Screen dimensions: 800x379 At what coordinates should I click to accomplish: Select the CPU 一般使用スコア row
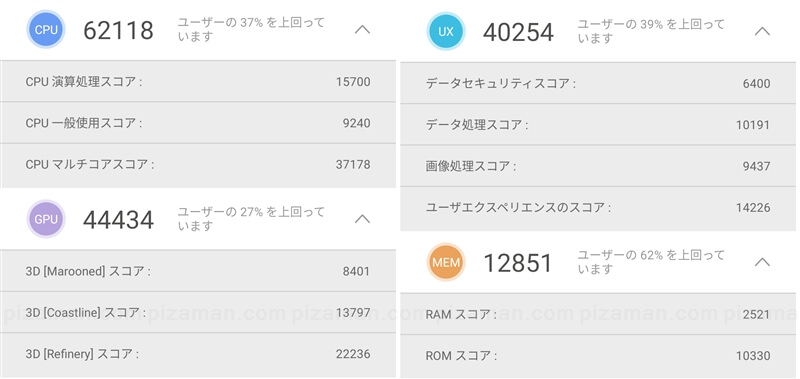(x=198, y=123)
